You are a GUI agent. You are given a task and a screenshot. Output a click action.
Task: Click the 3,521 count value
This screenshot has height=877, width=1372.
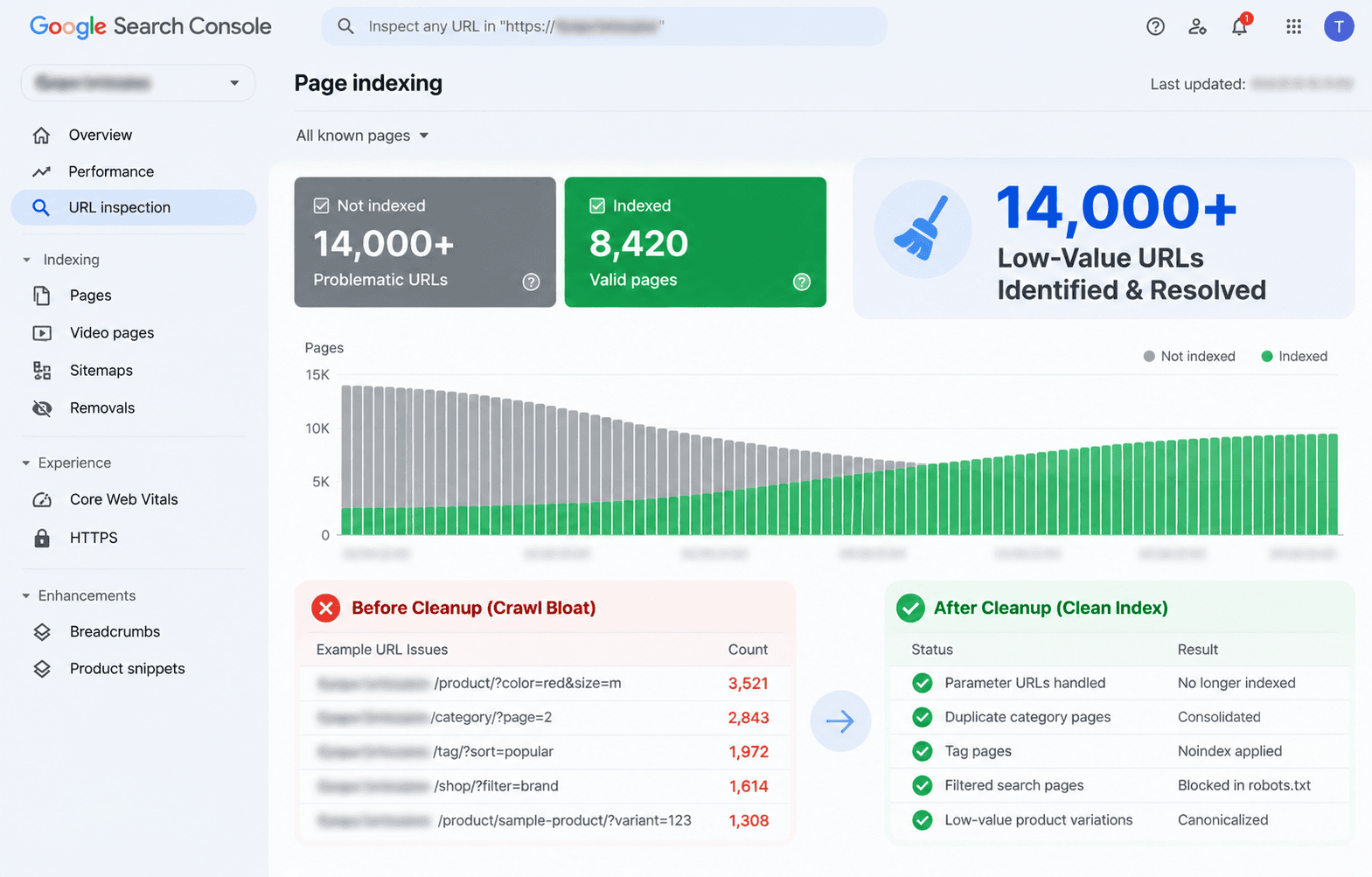[749, 683]
